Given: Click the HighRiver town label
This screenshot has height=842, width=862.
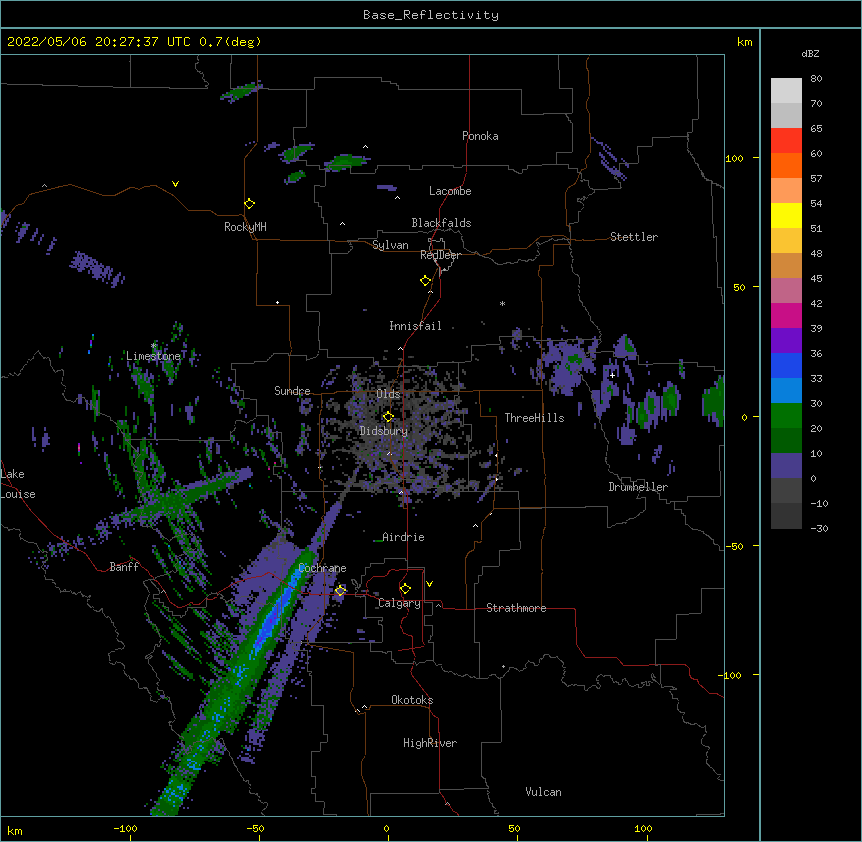Looking at the screenshot, I should click(430, 743).
